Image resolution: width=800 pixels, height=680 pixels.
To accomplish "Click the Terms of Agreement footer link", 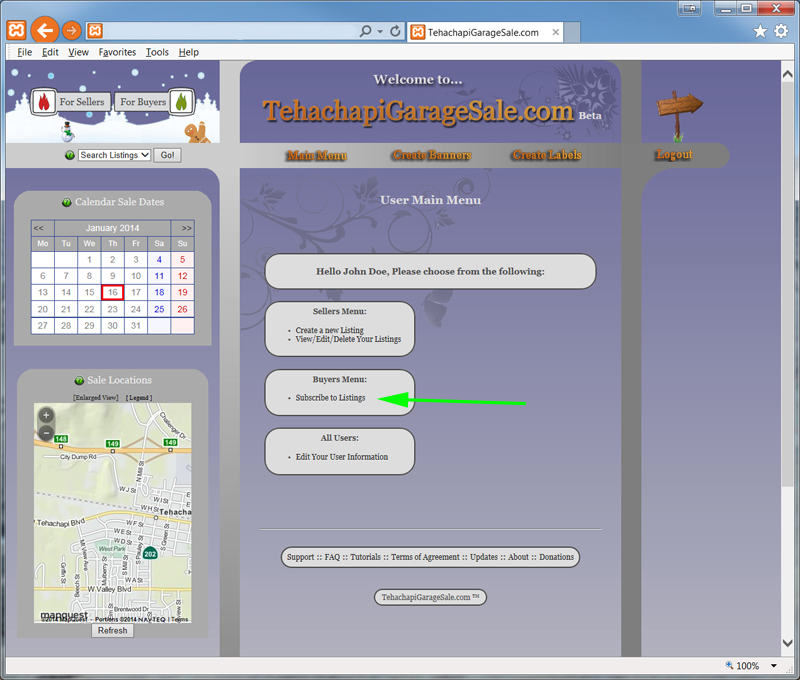I will coord(425,557).
